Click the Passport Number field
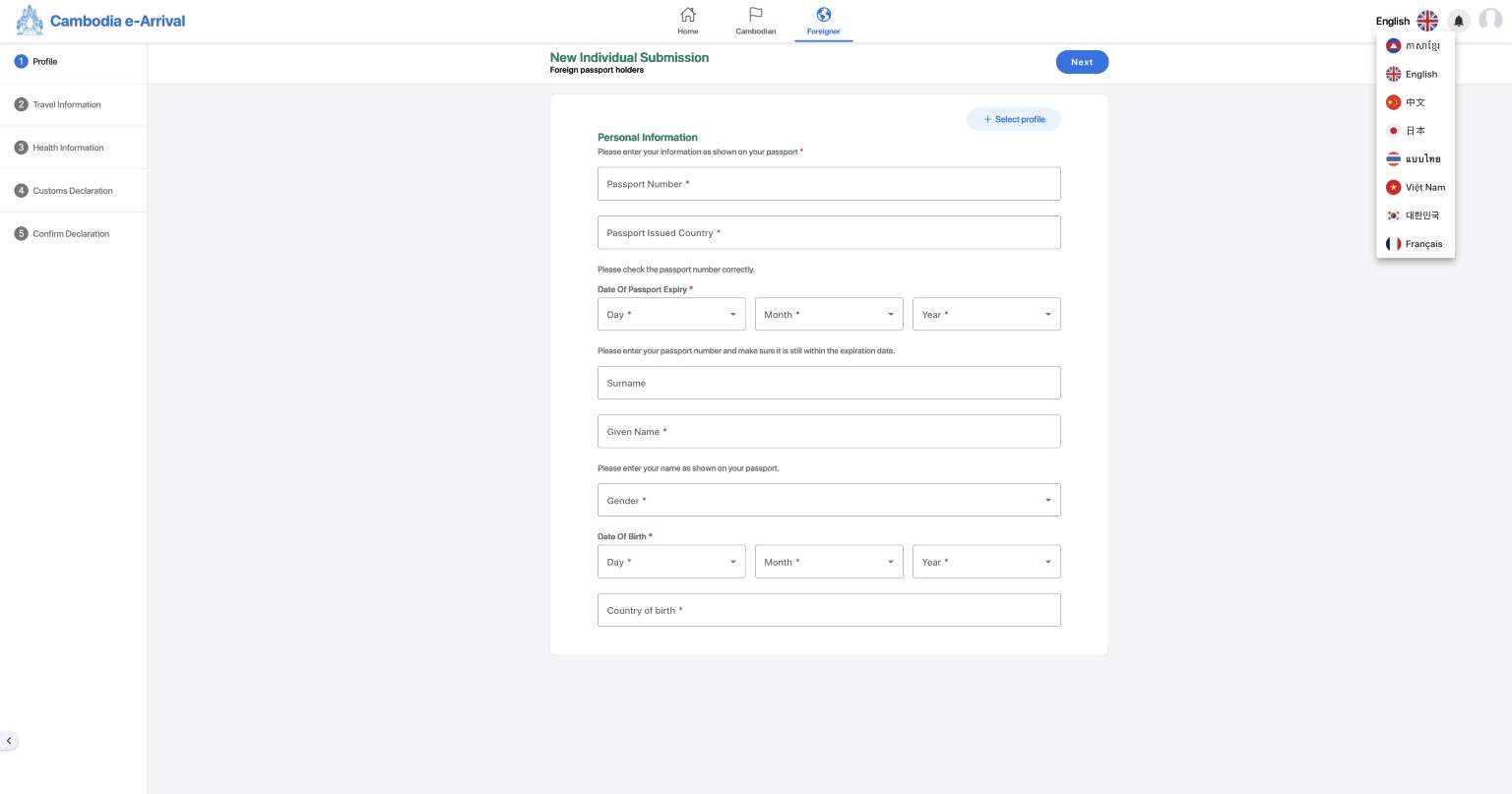1512x794 pixels. tap(829, 184)
